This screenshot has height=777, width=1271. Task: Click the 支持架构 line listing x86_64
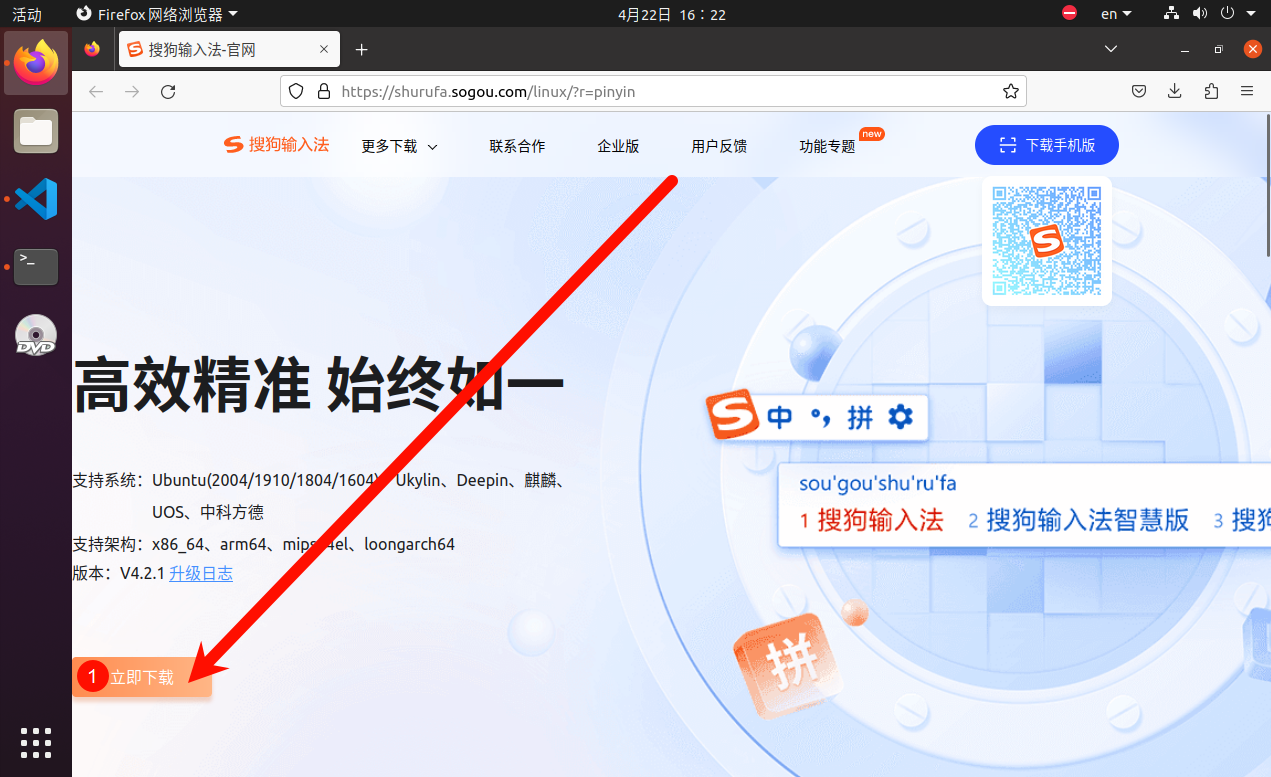pyautogui.click(x=264, y=544)
